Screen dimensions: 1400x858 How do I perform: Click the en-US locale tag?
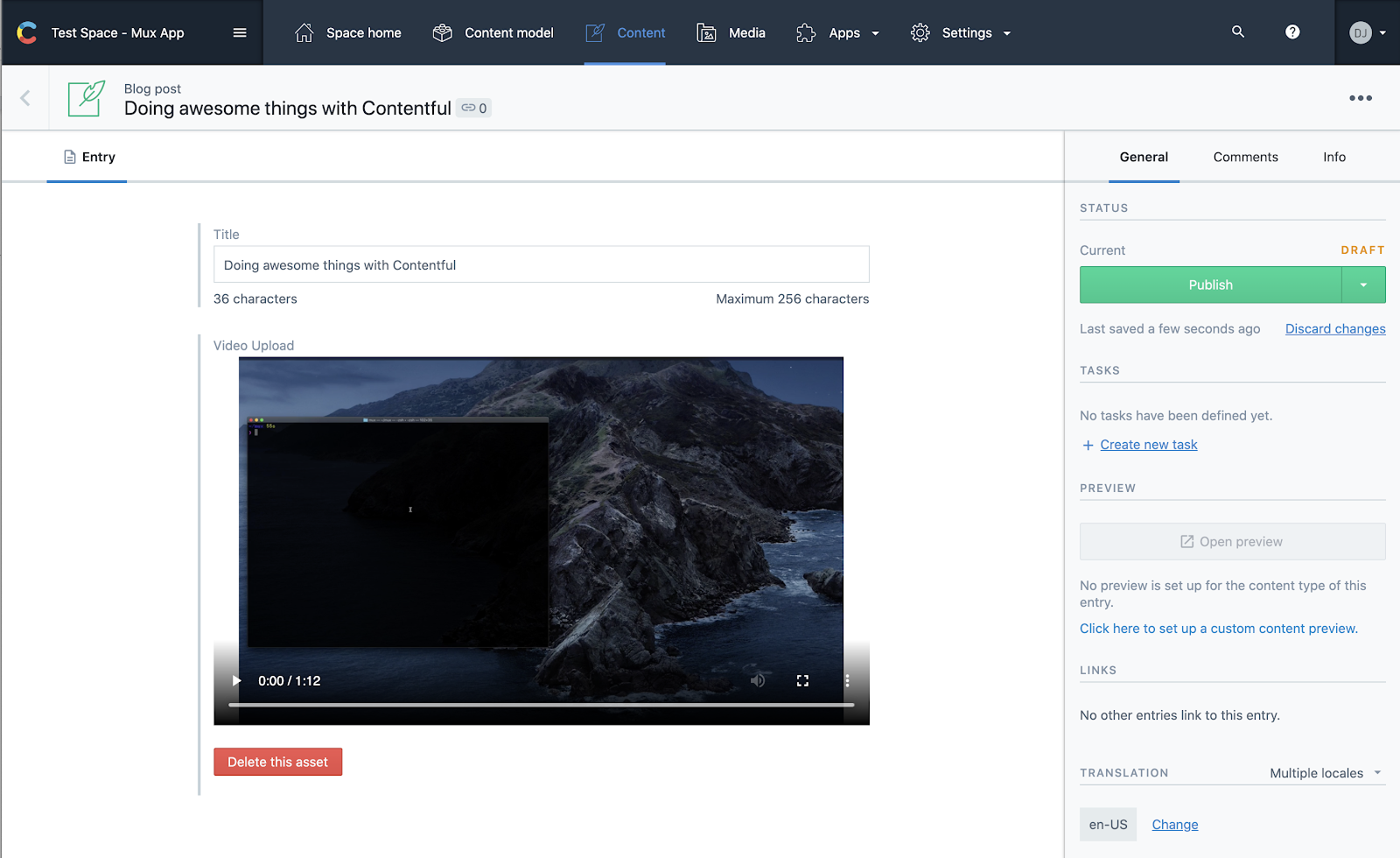(1108, 825)
